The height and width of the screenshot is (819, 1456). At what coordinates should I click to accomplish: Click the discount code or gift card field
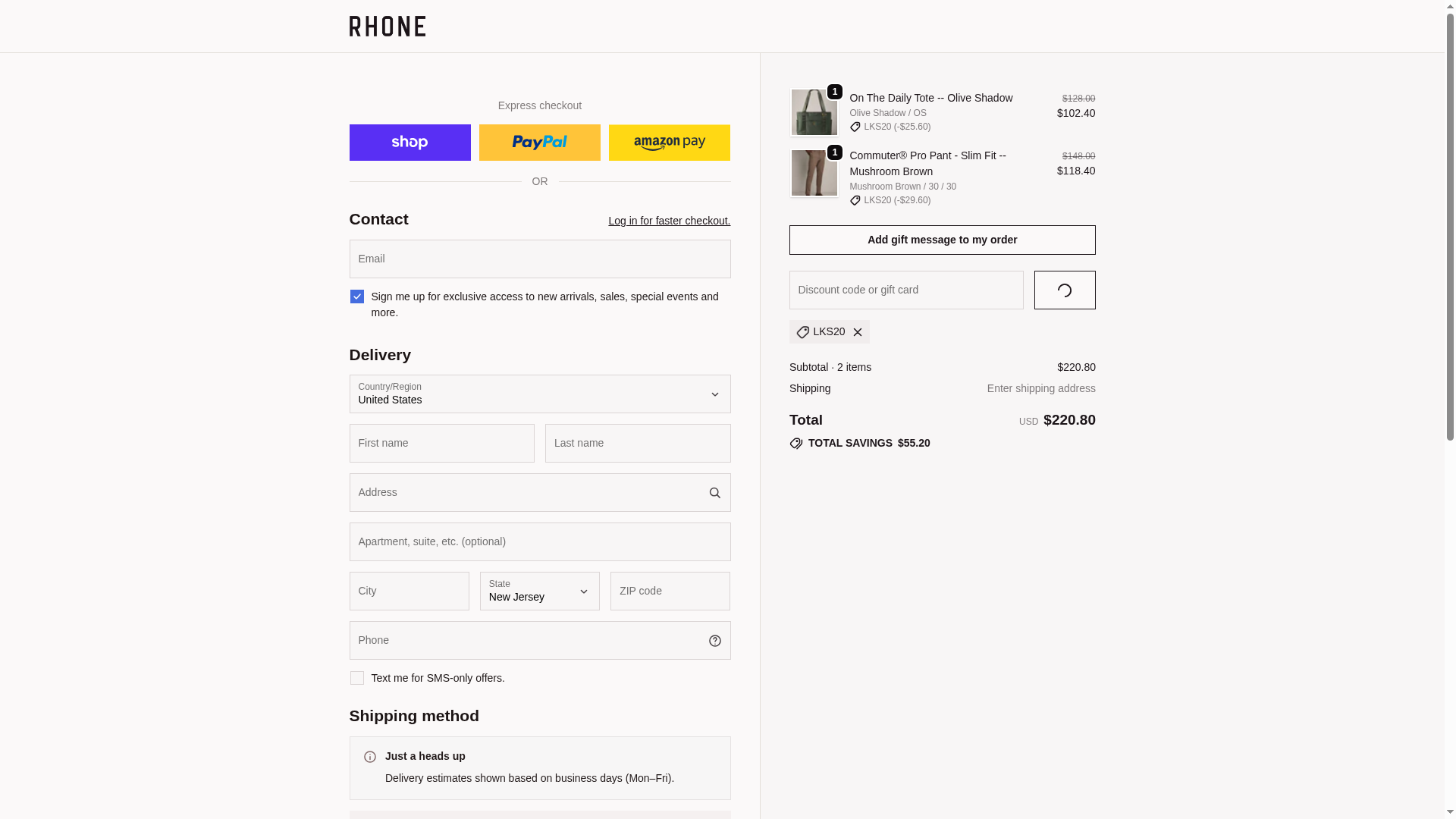(x=905, y=290)
